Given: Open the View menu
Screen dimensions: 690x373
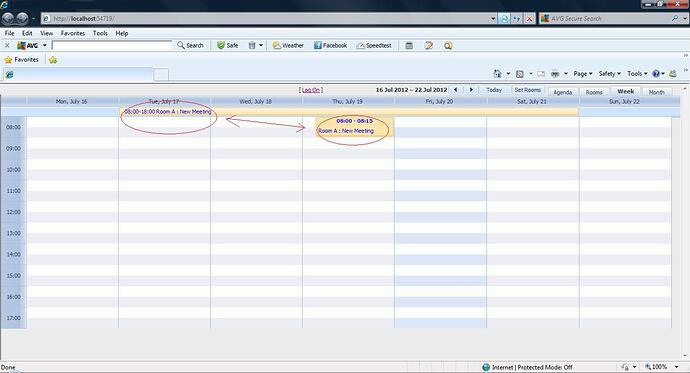Looking at the screenshot, I should pos(47,33).
